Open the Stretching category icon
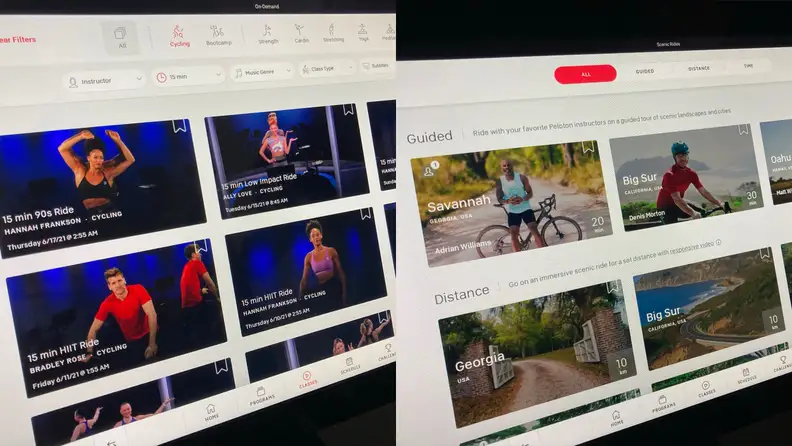The image size is (792, 446). click(333, 33)
